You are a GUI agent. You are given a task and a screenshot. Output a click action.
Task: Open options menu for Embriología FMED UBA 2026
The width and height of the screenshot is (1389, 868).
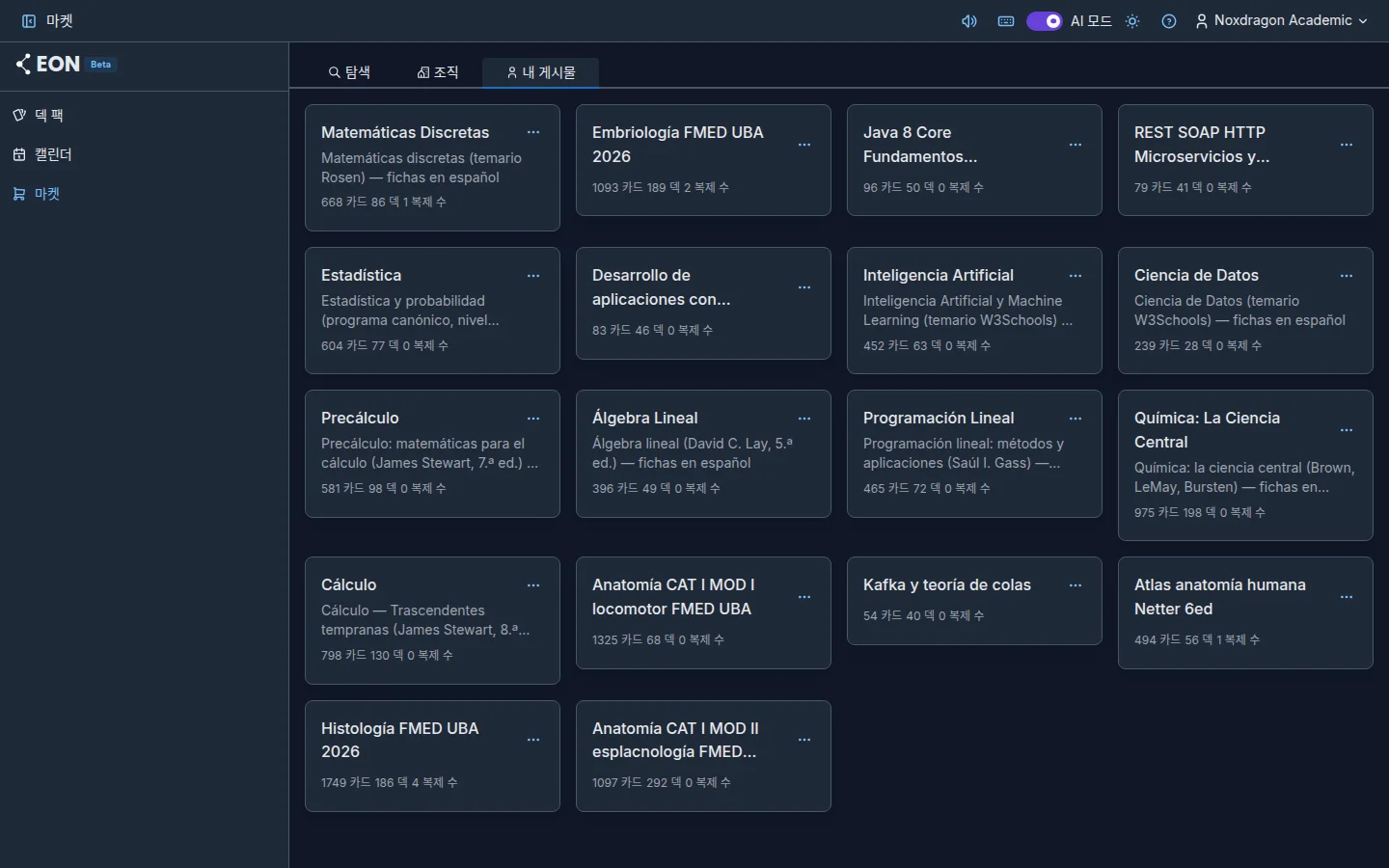click(804, 145)
